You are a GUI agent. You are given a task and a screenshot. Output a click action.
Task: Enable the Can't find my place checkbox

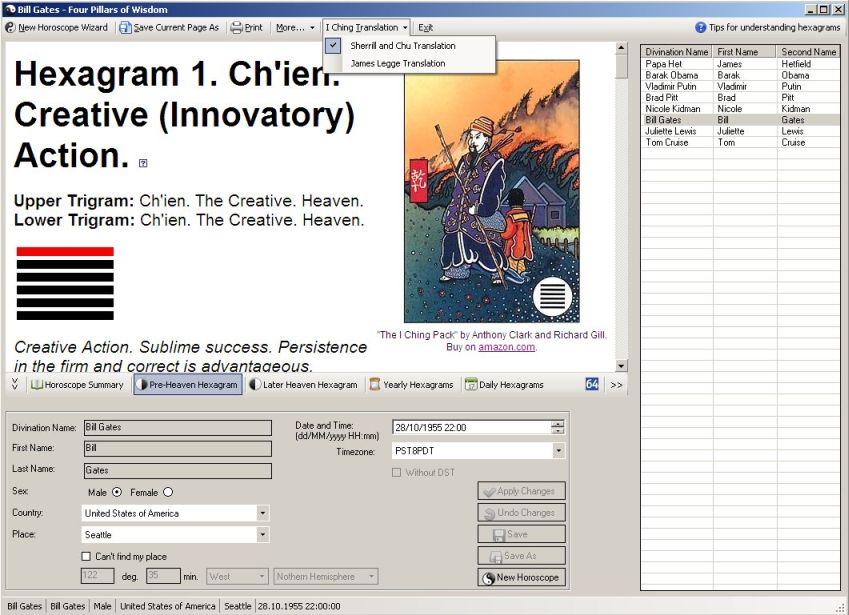(86, 556)
